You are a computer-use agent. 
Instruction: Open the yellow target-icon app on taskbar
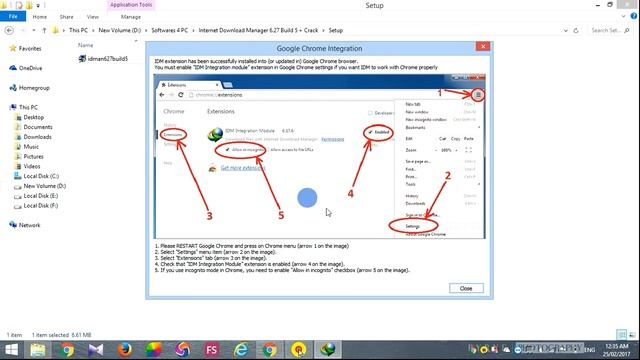pyautogui.click(x=299, y=350)
